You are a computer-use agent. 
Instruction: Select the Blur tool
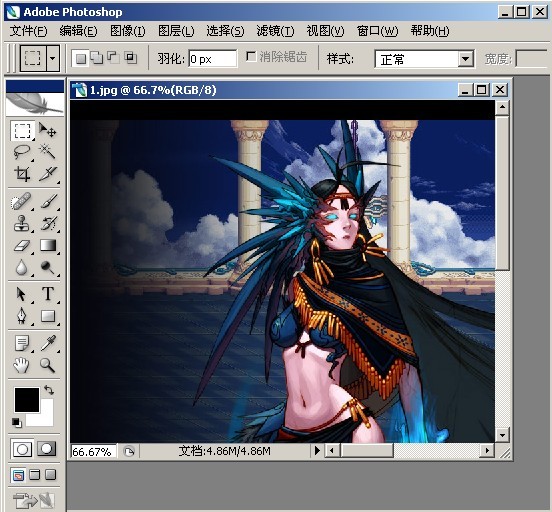(x=22, y=267)
